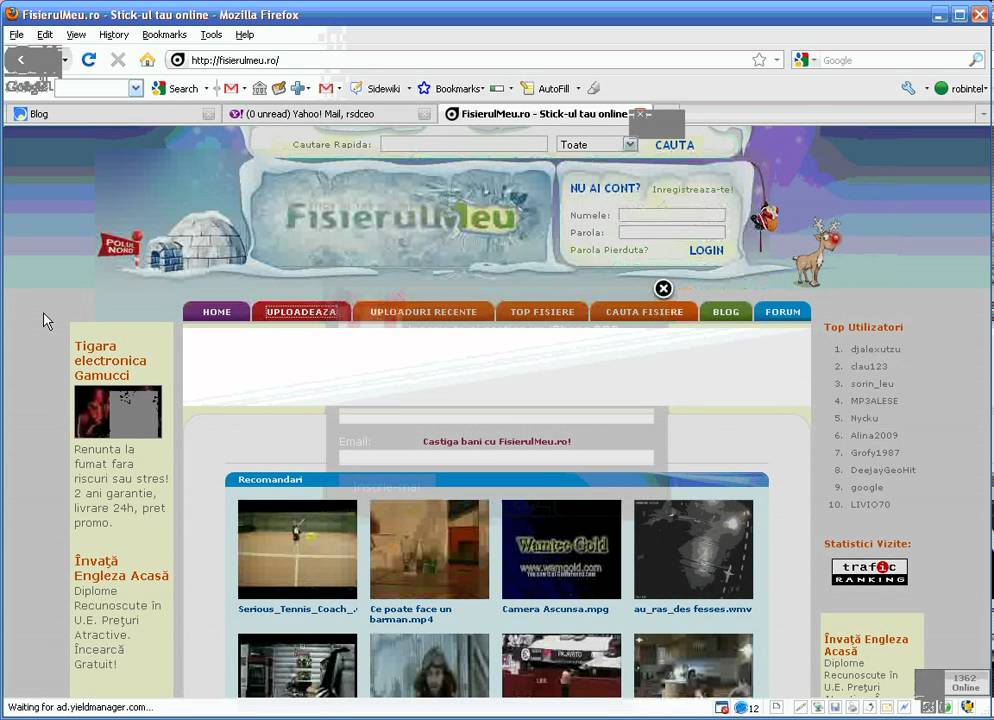Click the AutoFill toolbar button
The width and height of the screenshot is (994, 720).
tap(545, 89)
